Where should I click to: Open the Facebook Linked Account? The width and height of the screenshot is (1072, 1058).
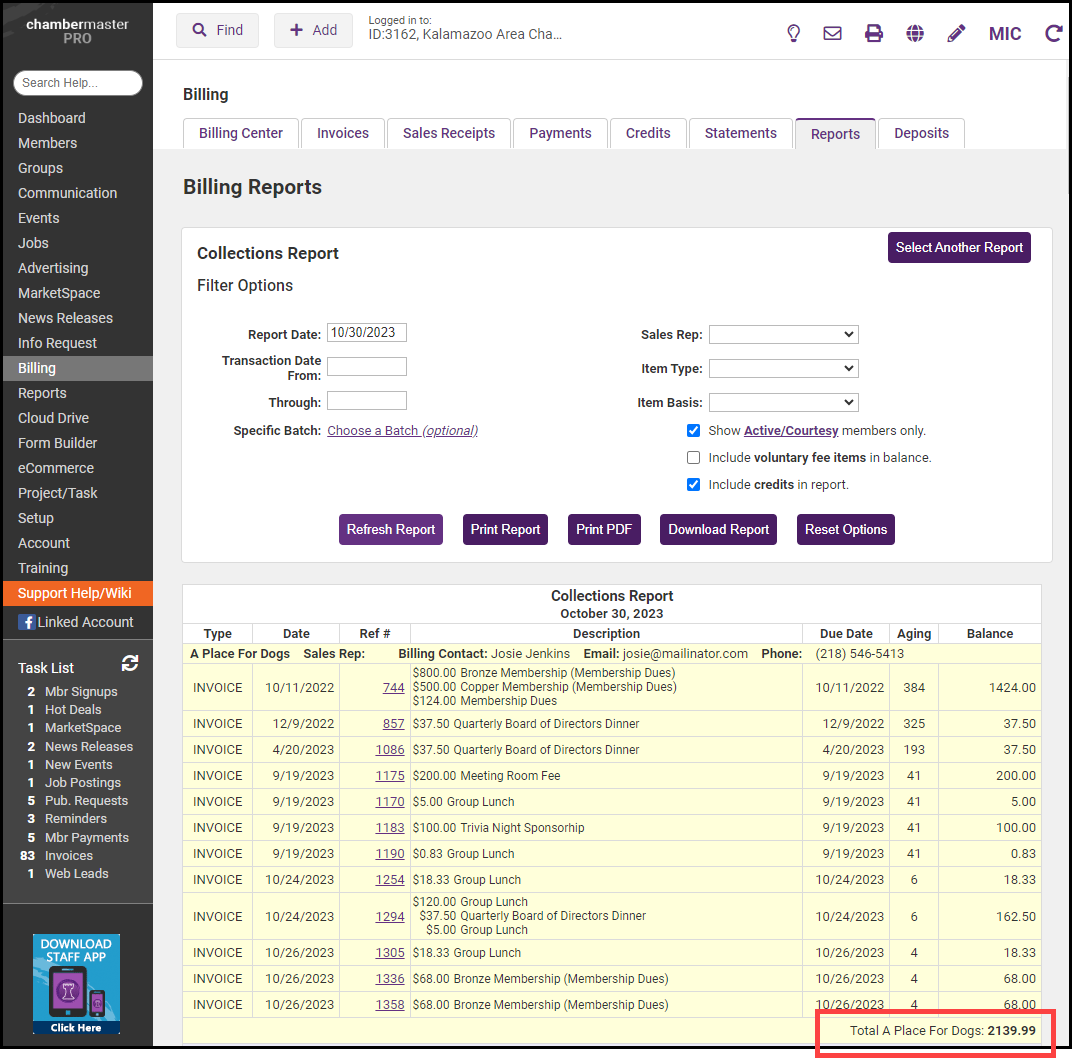(x=76, y=622)
